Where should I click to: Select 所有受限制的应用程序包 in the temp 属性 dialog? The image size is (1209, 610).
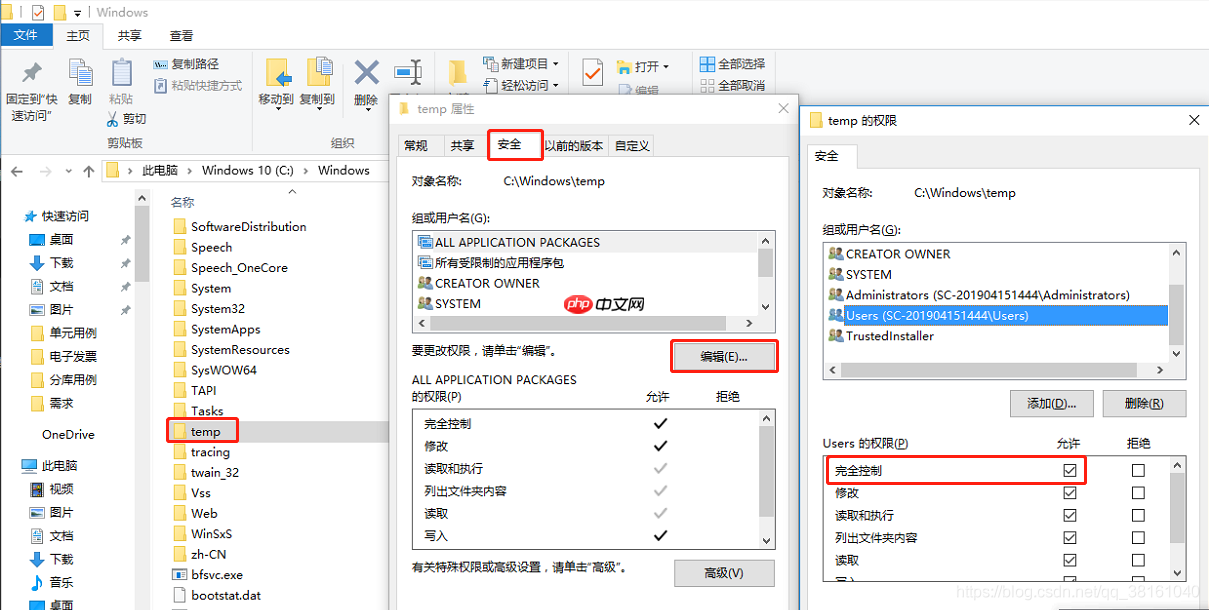click(490, 262)
